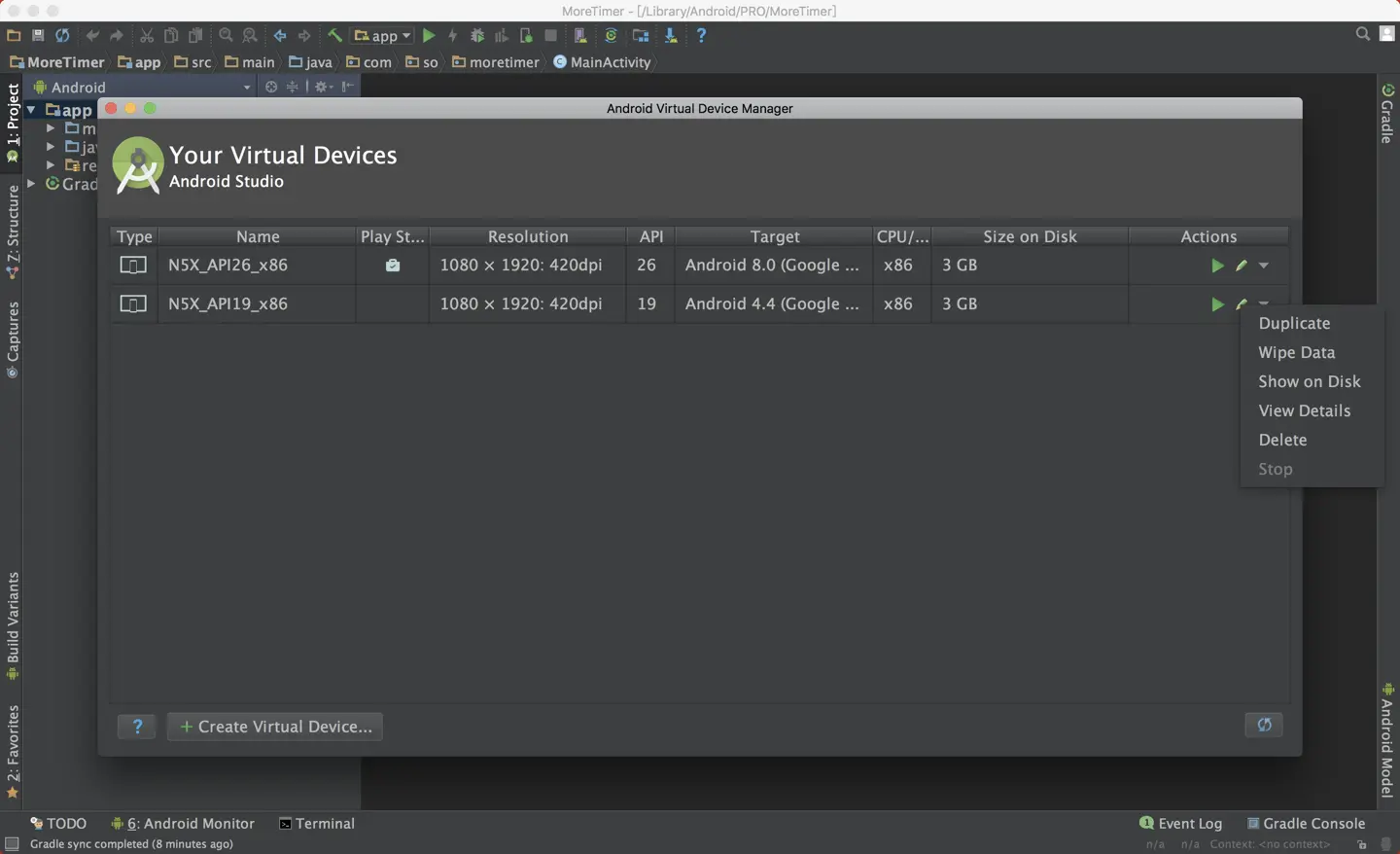Sort devices by the API column header

(651, 236)
